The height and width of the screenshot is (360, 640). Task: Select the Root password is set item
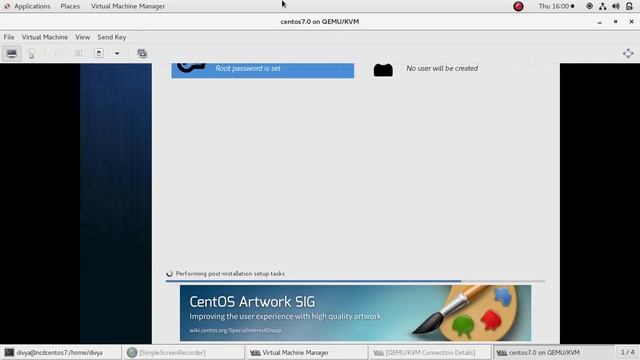point(263,70)
